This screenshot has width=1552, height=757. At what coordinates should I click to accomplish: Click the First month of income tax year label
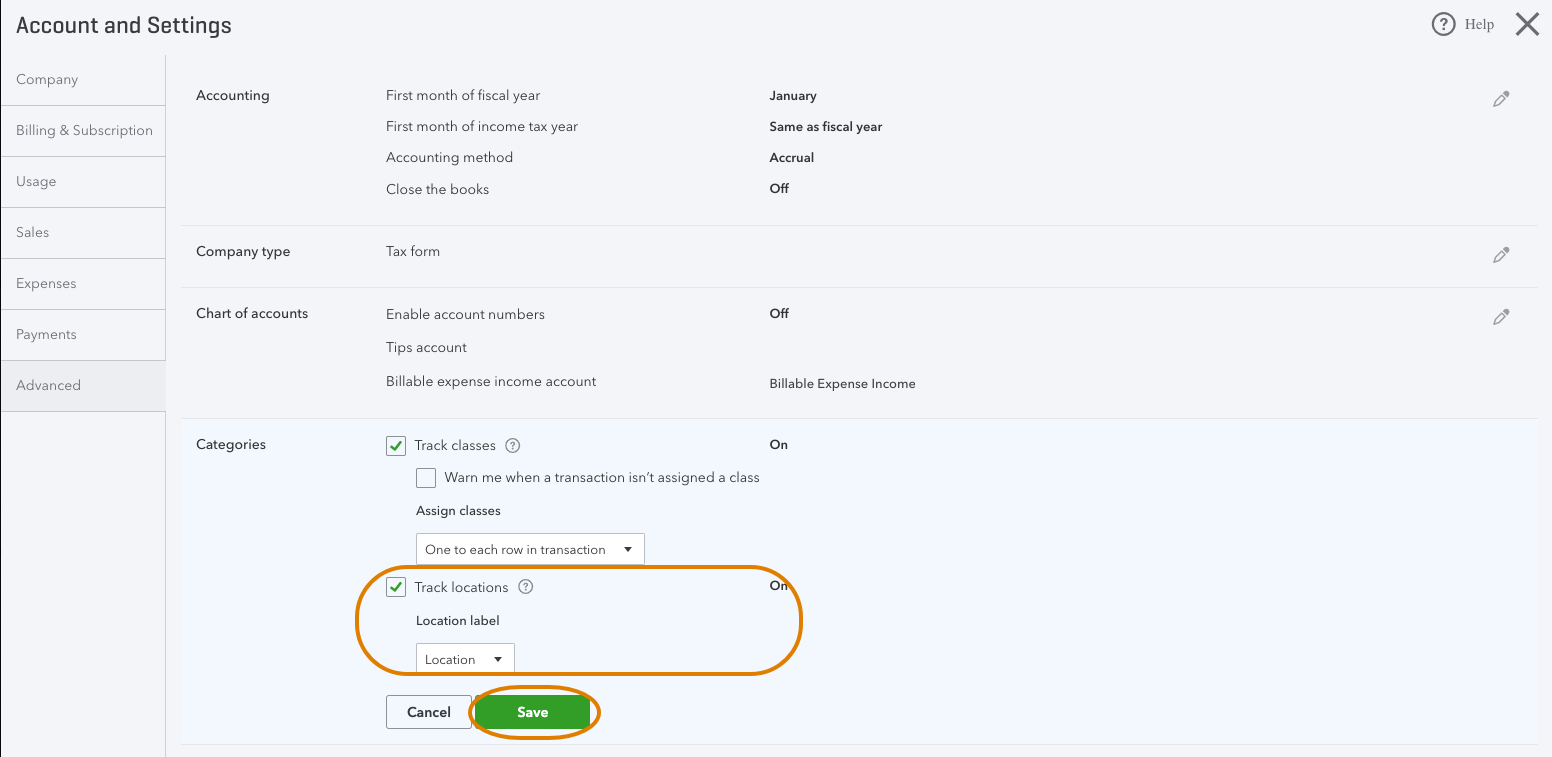(x=482, y=126)
